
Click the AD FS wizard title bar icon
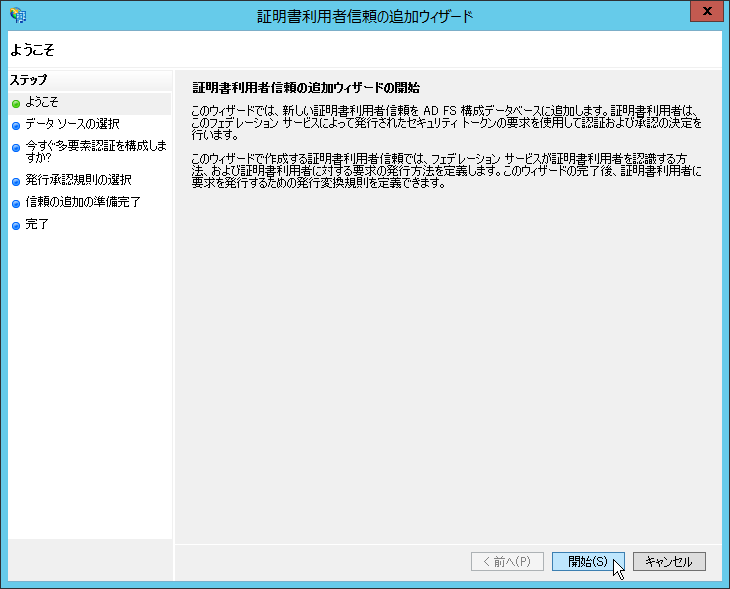click(x=18, y=15)
